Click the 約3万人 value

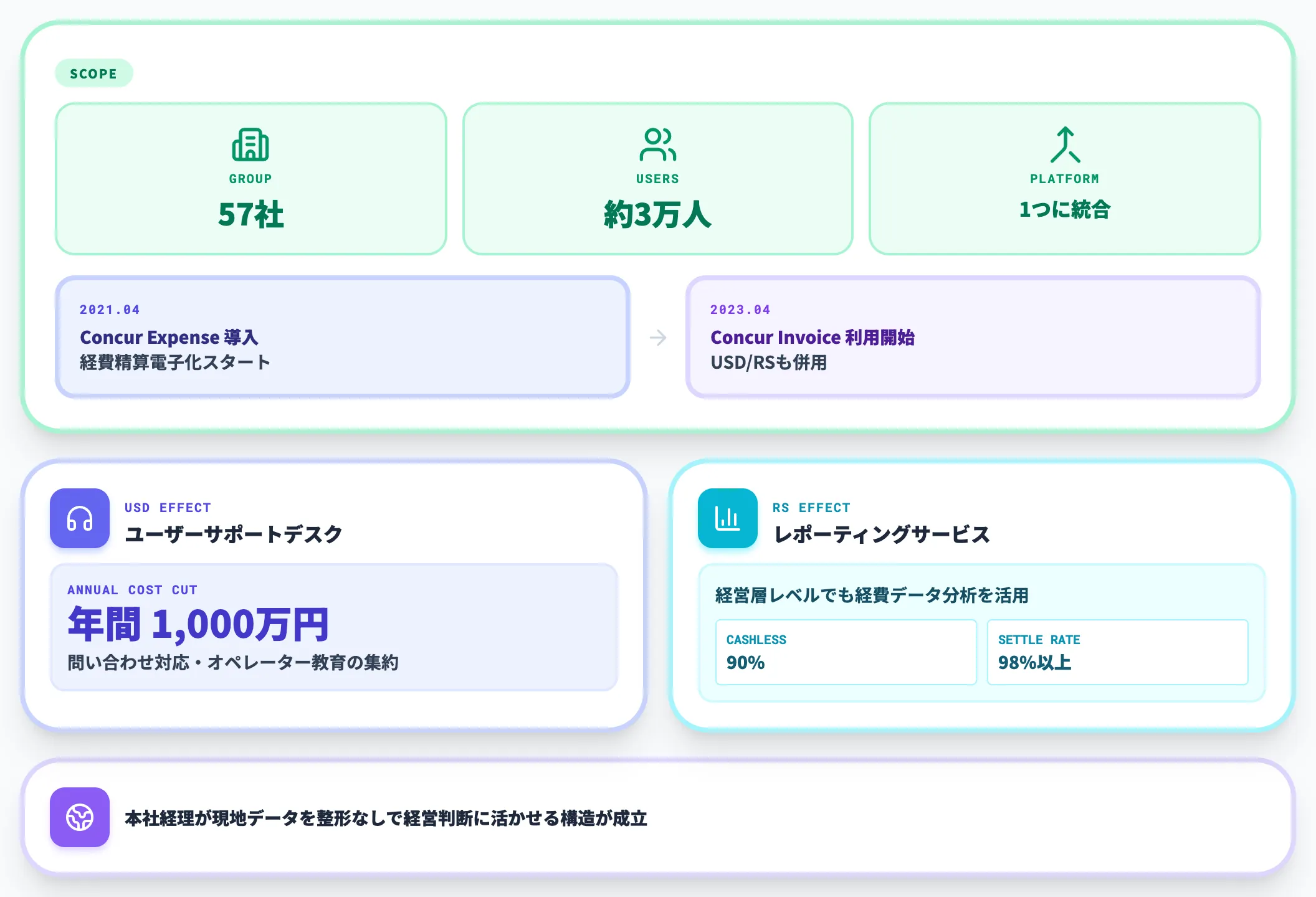click(x=657, y=214)
